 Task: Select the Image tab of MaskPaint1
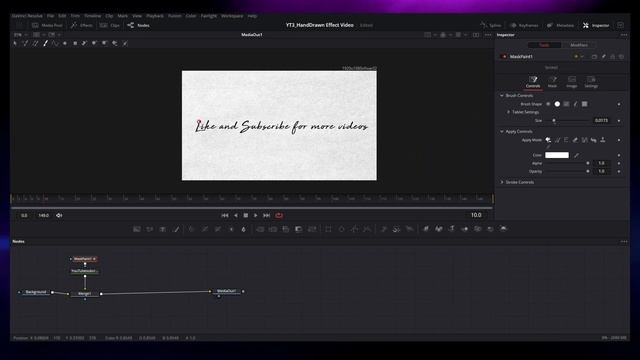click(x=571, y=82)
